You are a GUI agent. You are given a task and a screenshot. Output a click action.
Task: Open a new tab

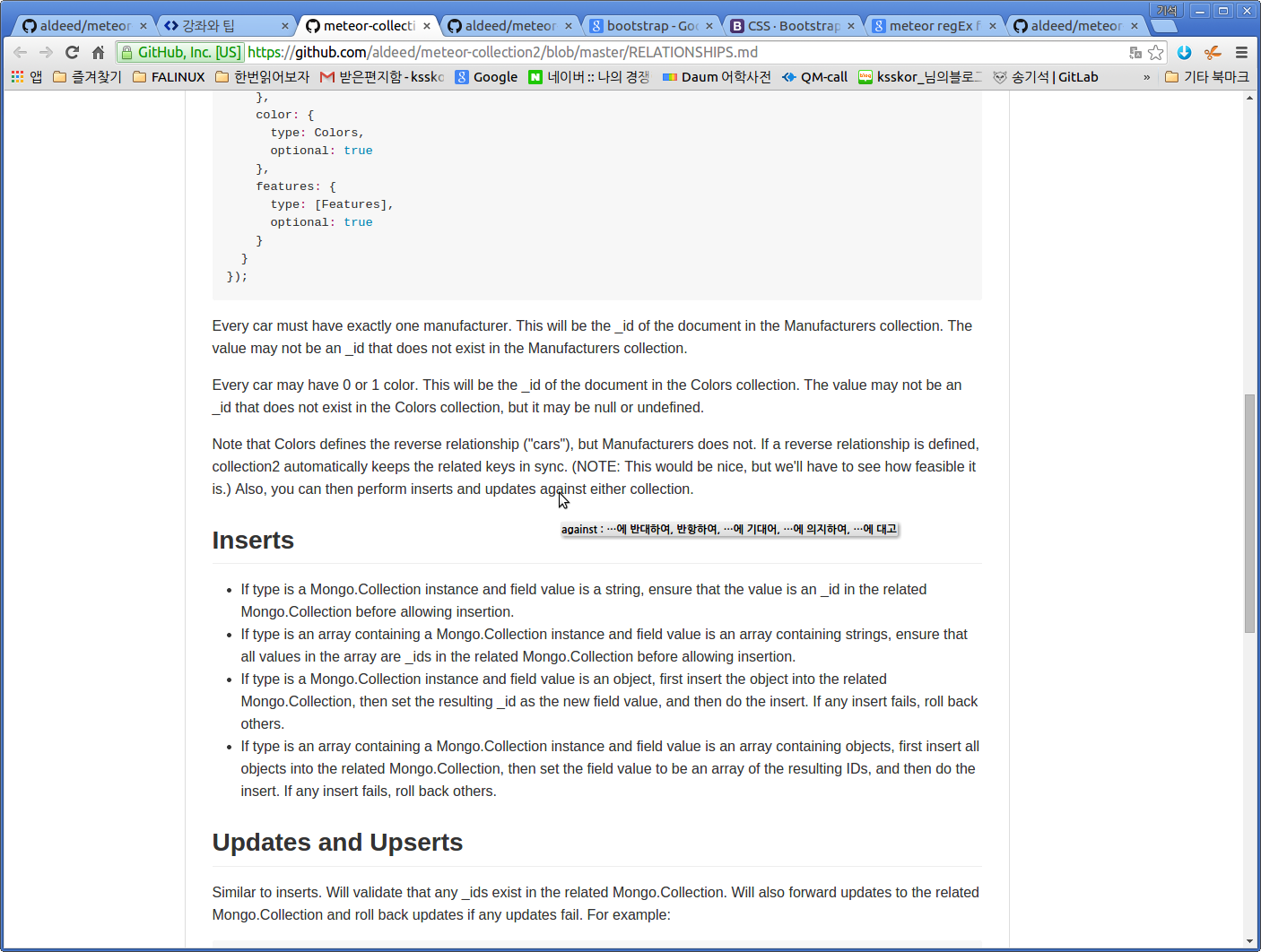click(x=1164, y=26)
